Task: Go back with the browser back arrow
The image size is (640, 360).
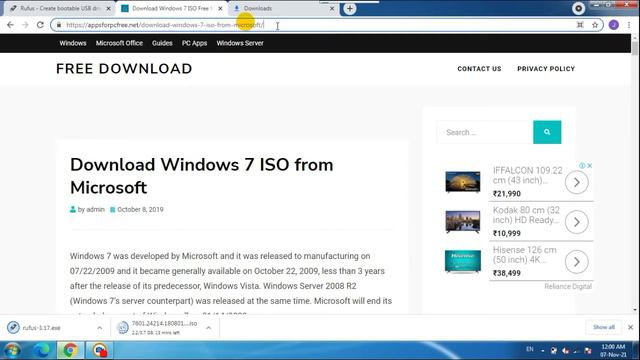Action: 10,25
